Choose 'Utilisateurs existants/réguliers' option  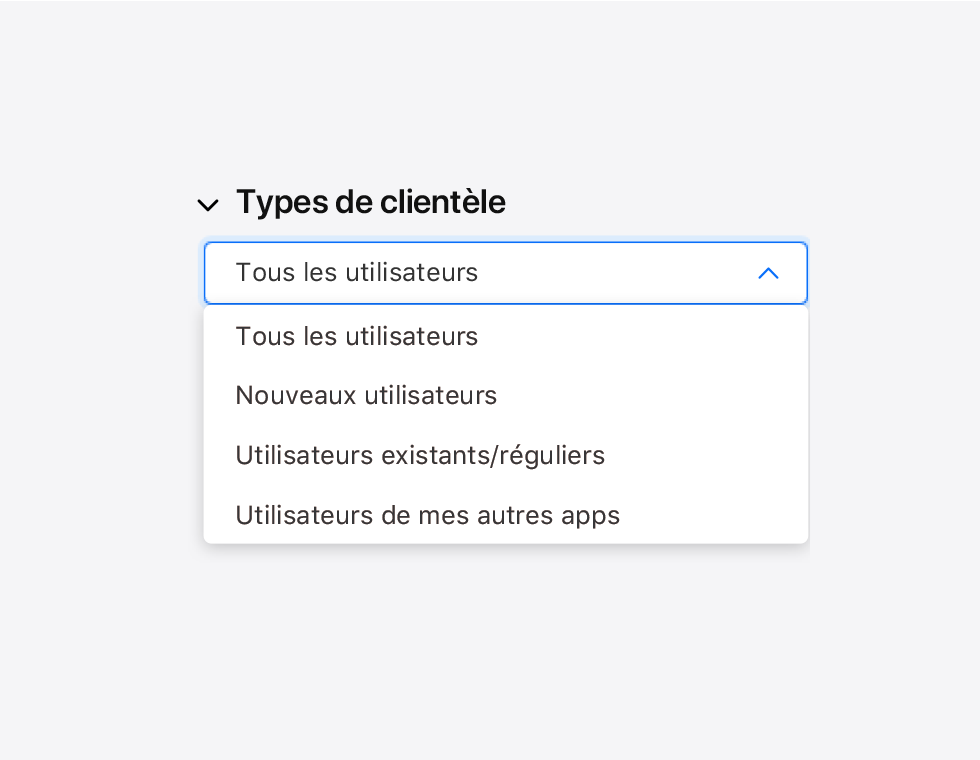pyautogui.click(x=420, y=456)
